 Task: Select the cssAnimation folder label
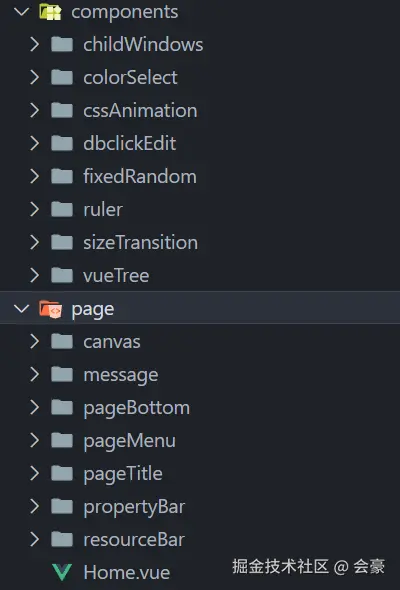[140, 111]
